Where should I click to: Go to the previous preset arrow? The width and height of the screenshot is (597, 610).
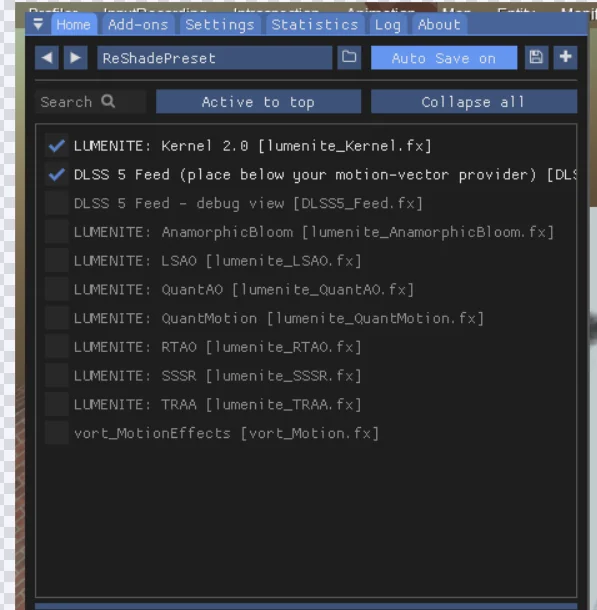(x=47, y=58)
